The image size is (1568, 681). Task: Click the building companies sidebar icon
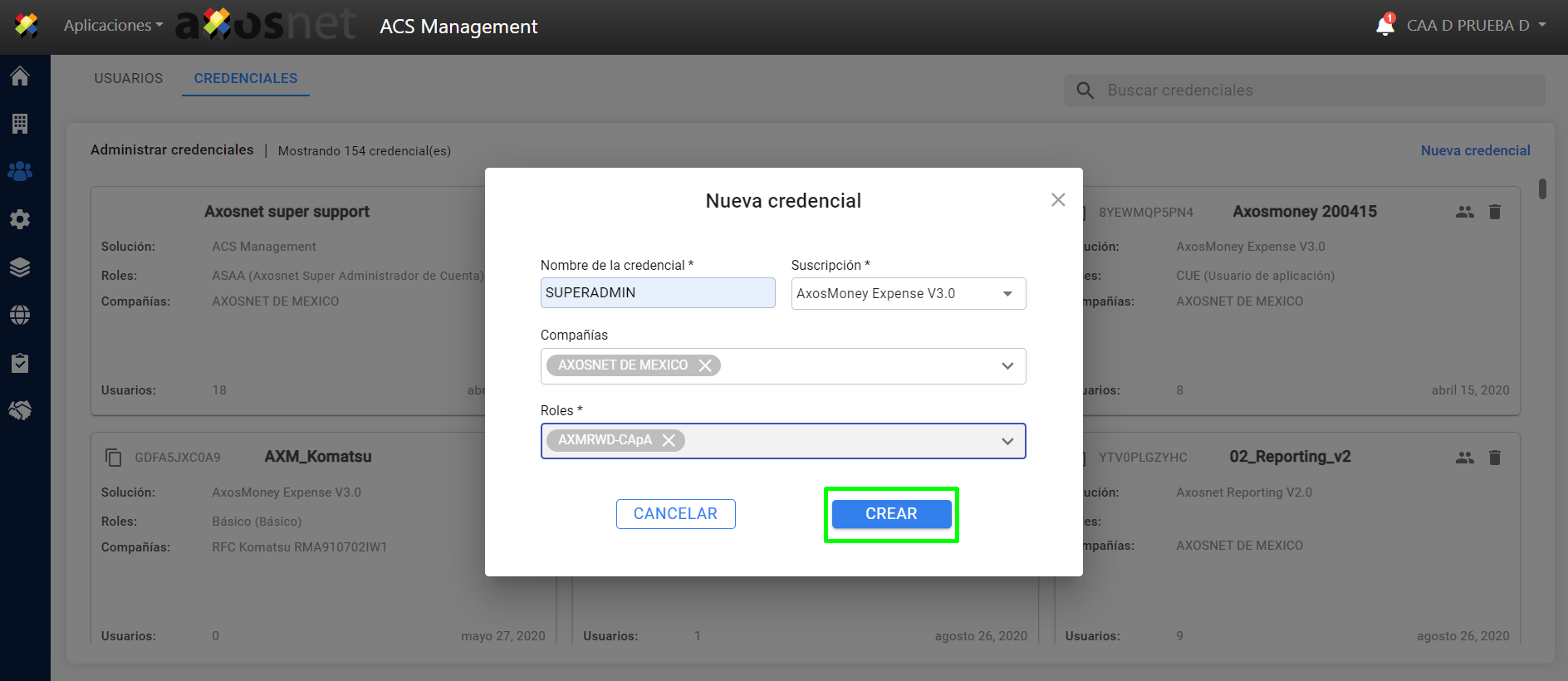[20, 124]
